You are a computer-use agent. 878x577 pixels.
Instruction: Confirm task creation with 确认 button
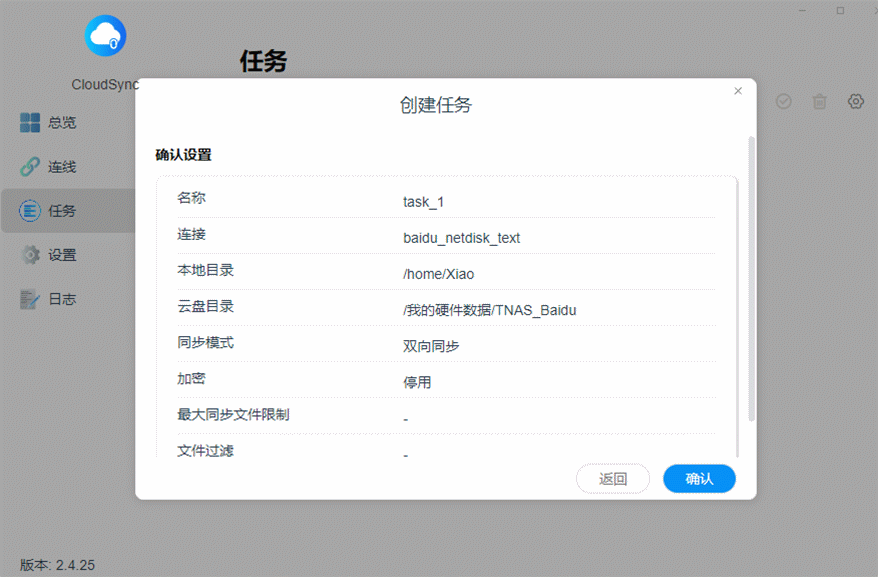click(699, 479)
